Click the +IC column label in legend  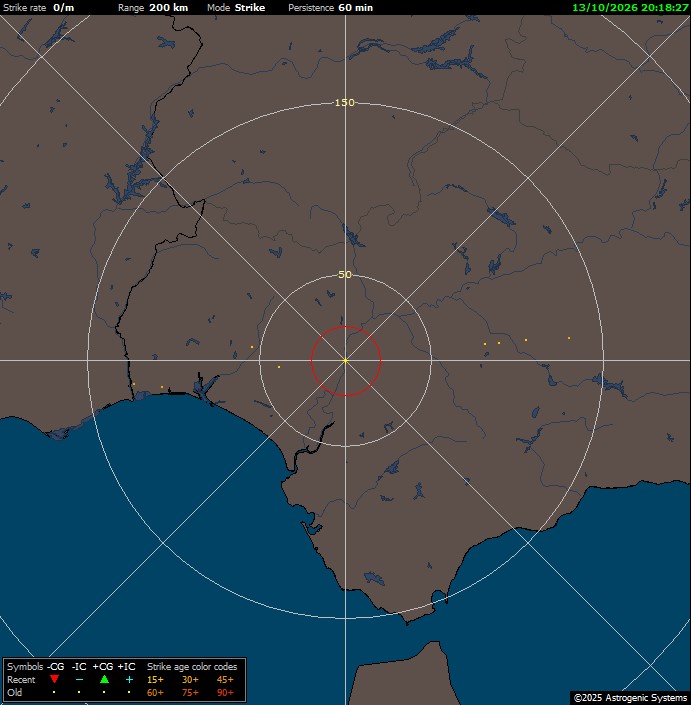point(126,666)
